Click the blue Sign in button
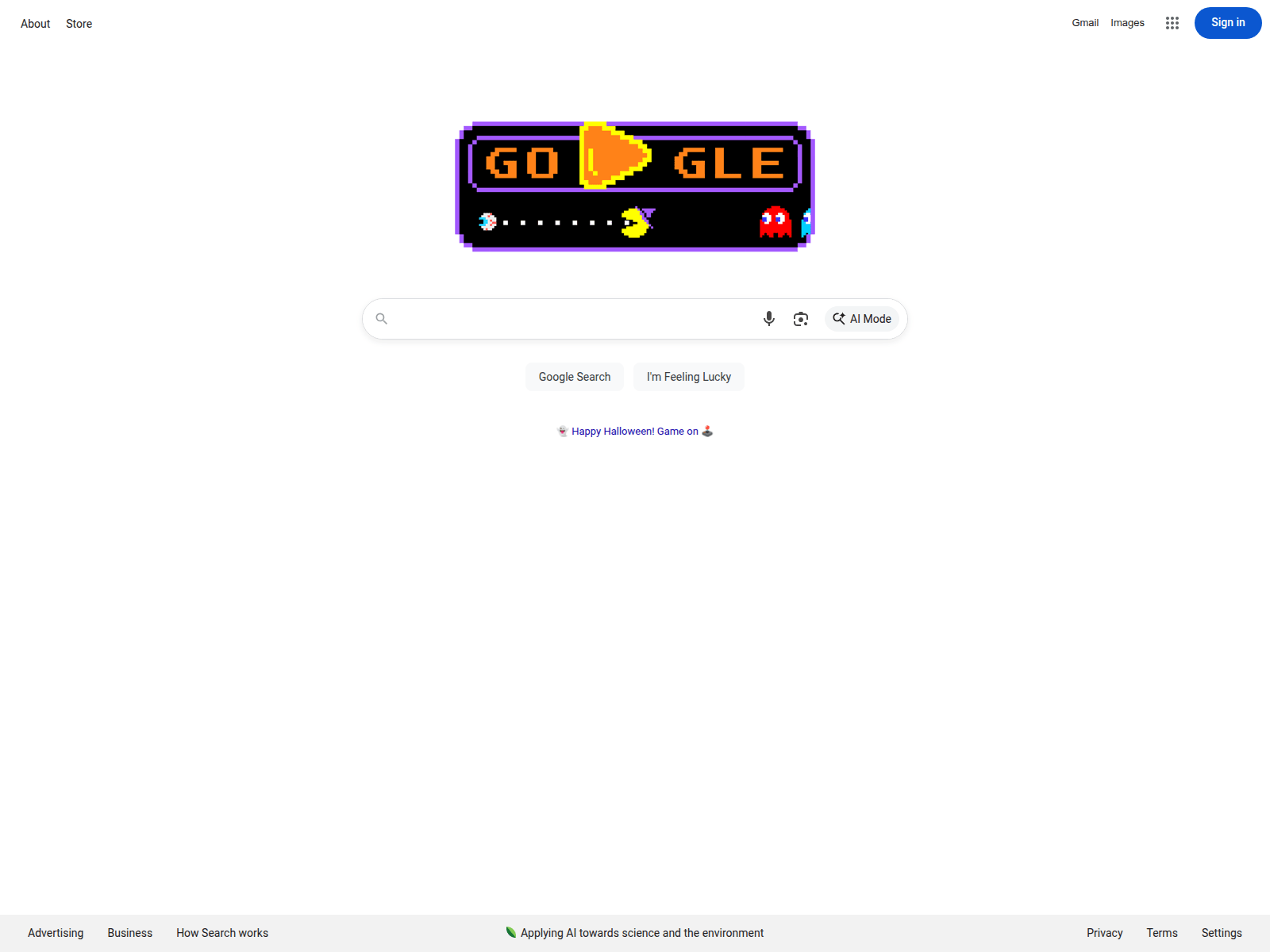Image resolution: width=1270 pixels, height=952 pixels. [1228, 23]
